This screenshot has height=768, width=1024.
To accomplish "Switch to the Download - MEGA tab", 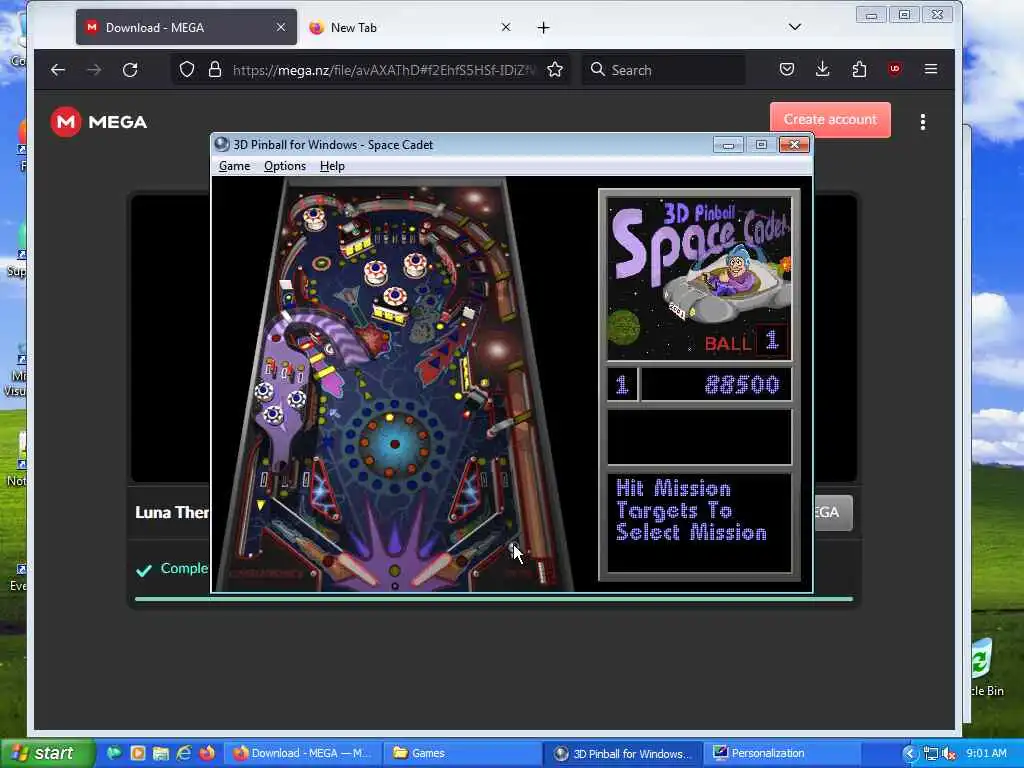I will tap(186, 27).
